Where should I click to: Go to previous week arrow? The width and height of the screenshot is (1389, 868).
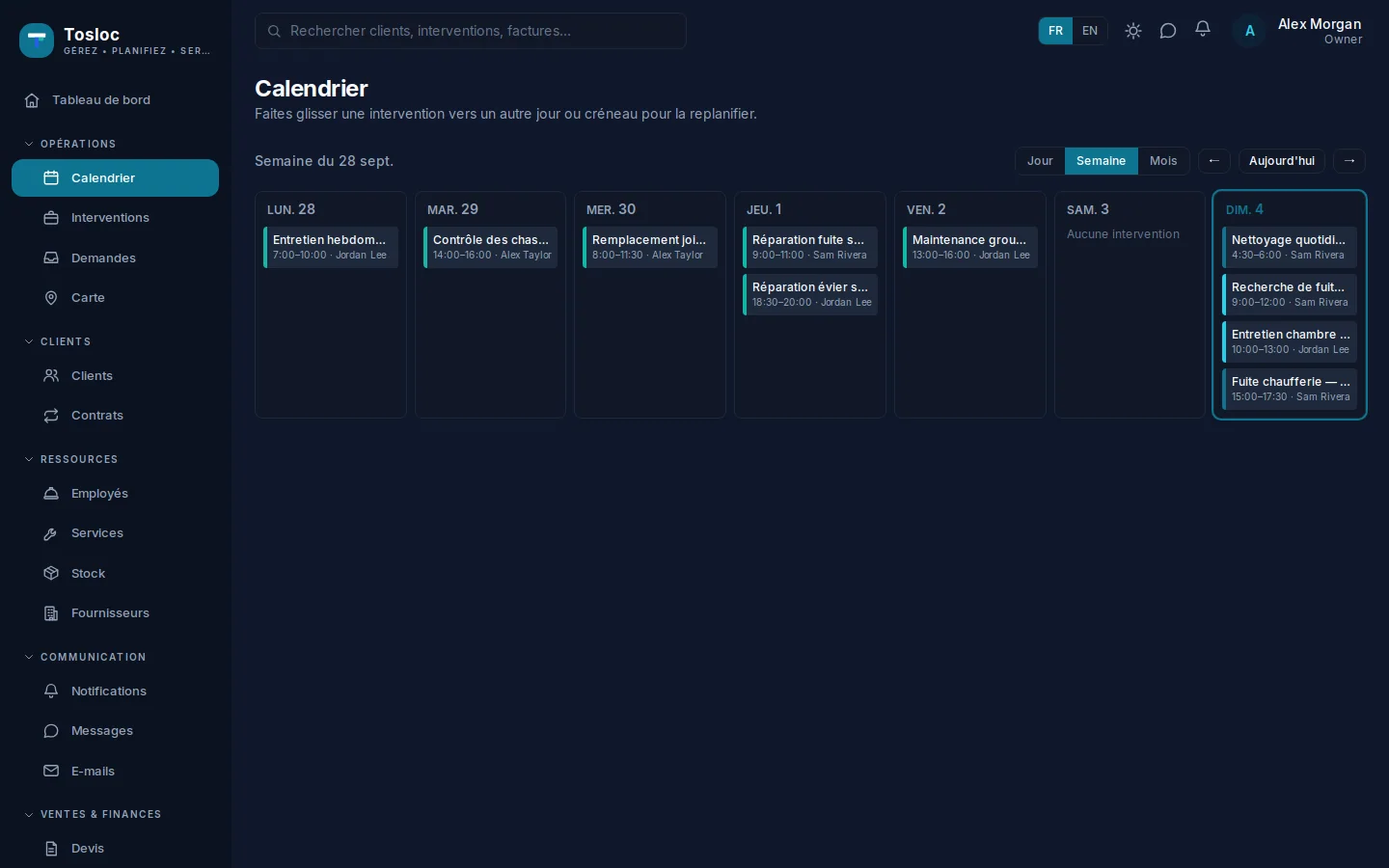point(1213,161)
